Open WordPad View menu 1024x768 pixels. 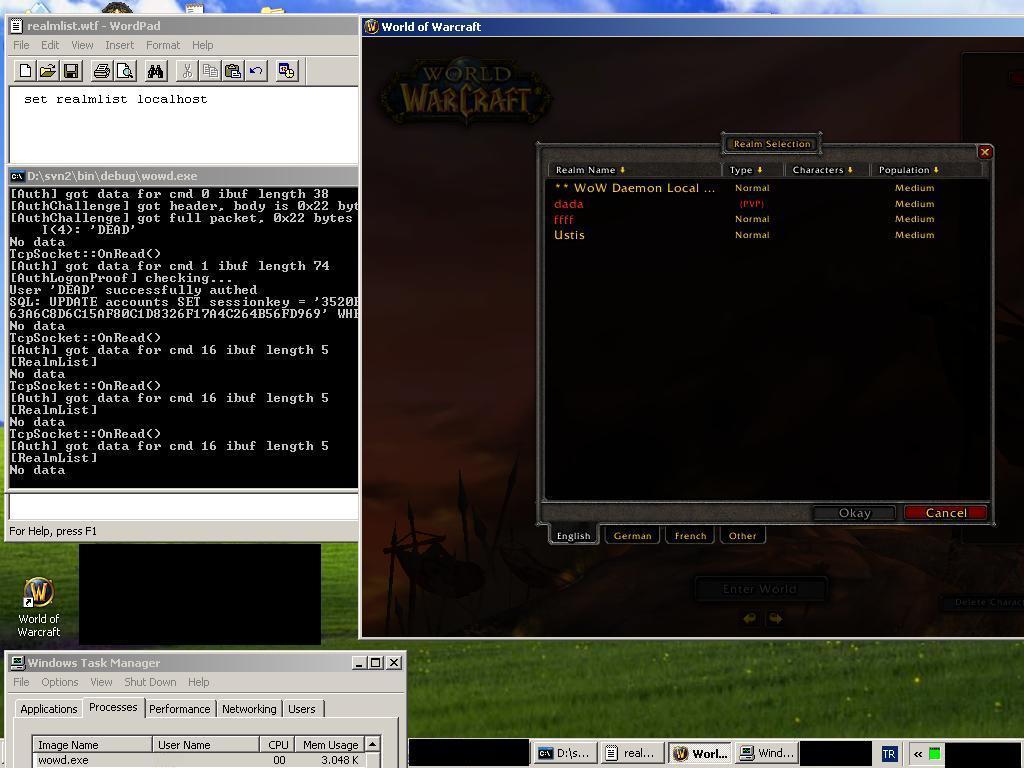[82, 45]
